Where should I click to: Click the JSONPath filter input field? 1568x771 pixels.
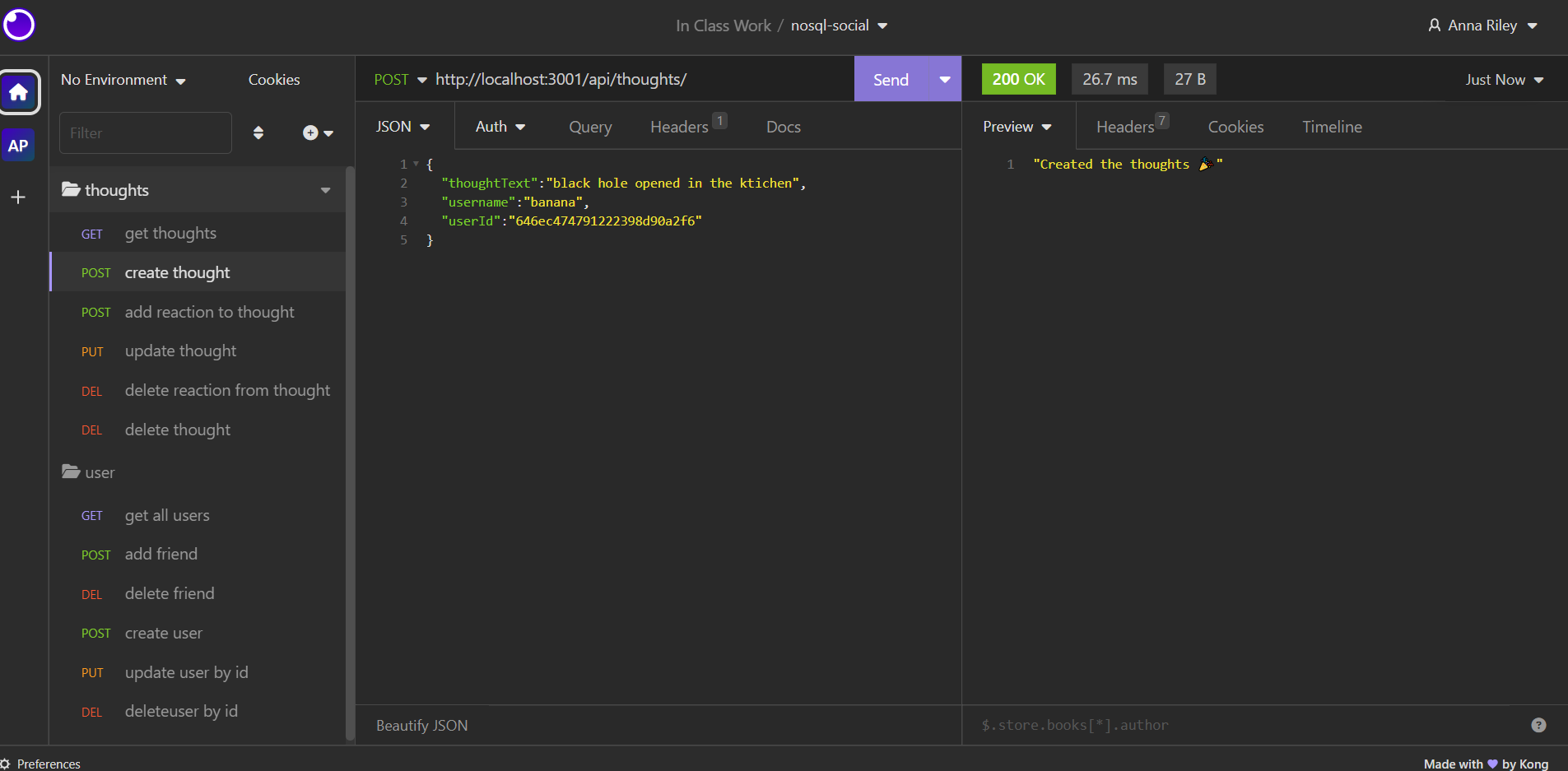point(1152,725)
